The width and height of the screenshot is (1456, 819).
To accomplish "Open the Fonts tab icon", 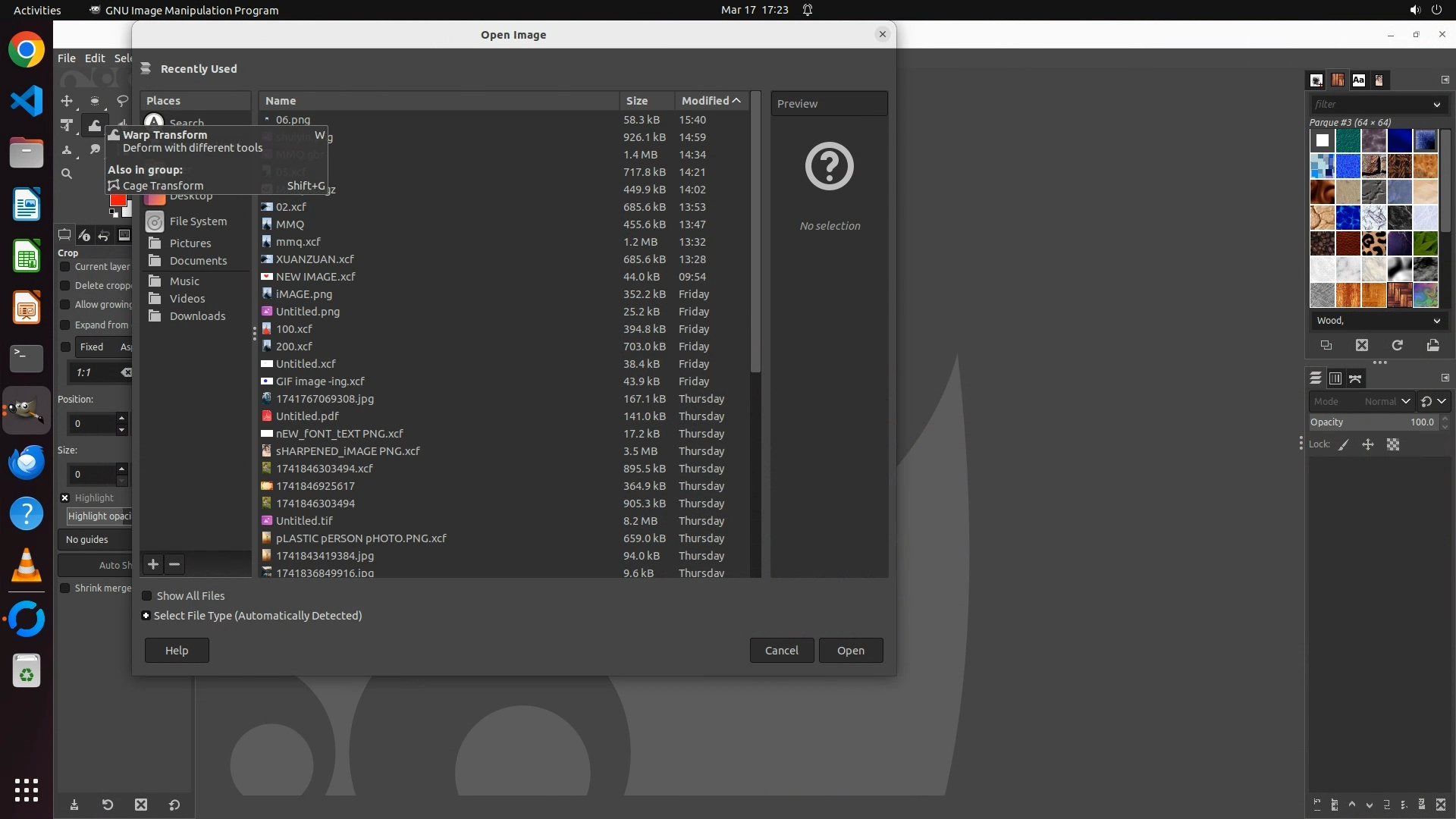I will 1358,80.
